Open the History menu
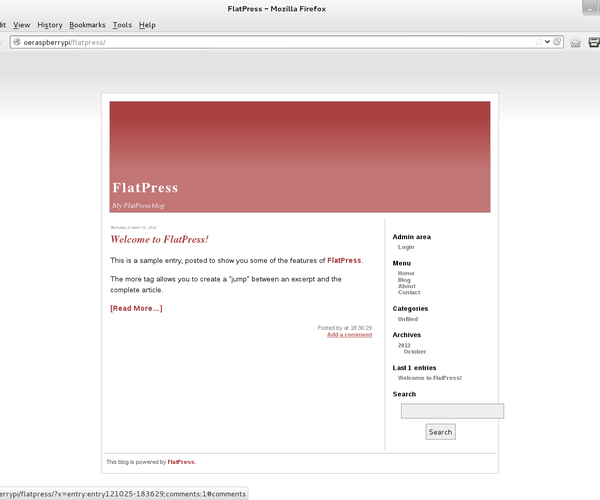 click(50, 25)
